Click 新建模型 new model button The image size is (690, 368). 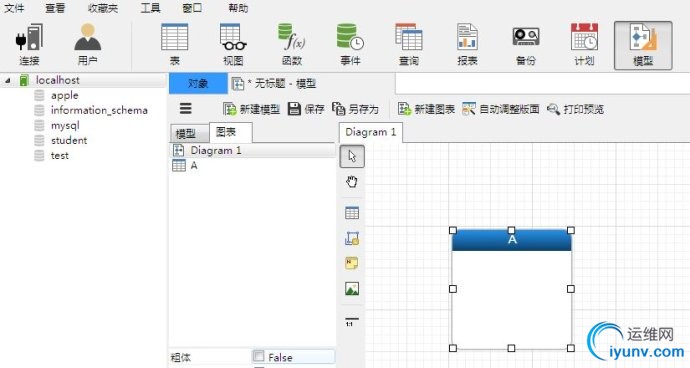click(252, 109)
